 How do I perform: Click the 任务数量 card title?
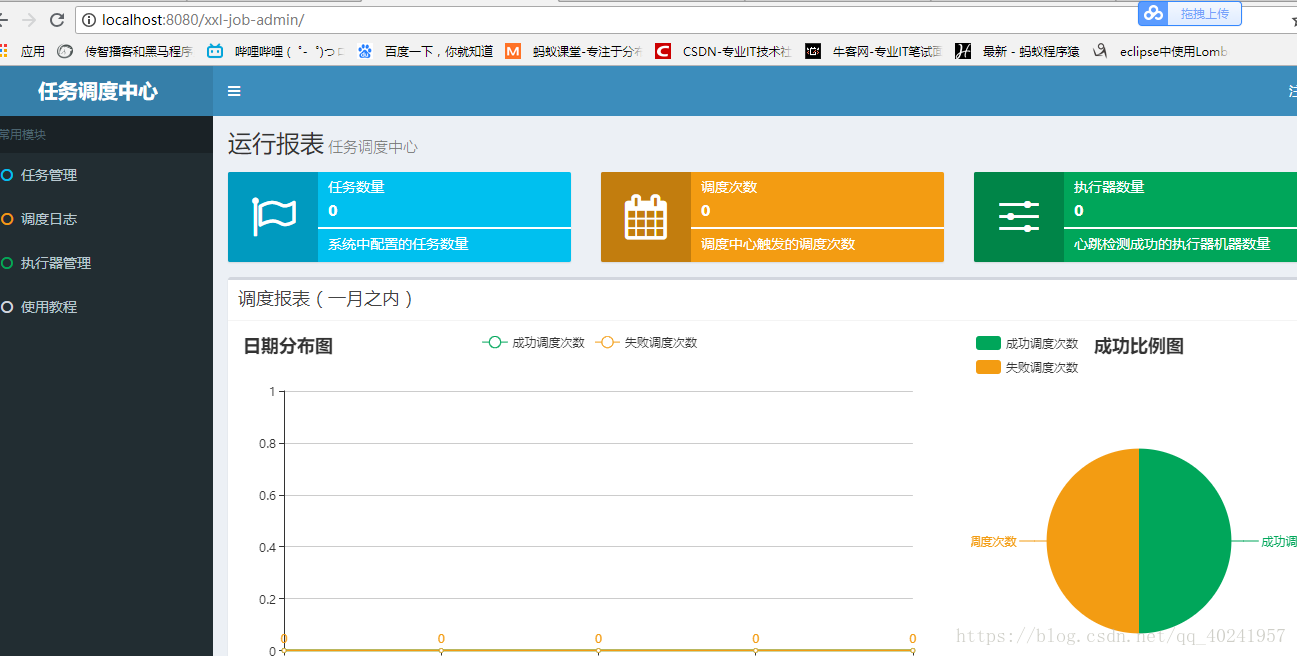[x=356, y=187]
